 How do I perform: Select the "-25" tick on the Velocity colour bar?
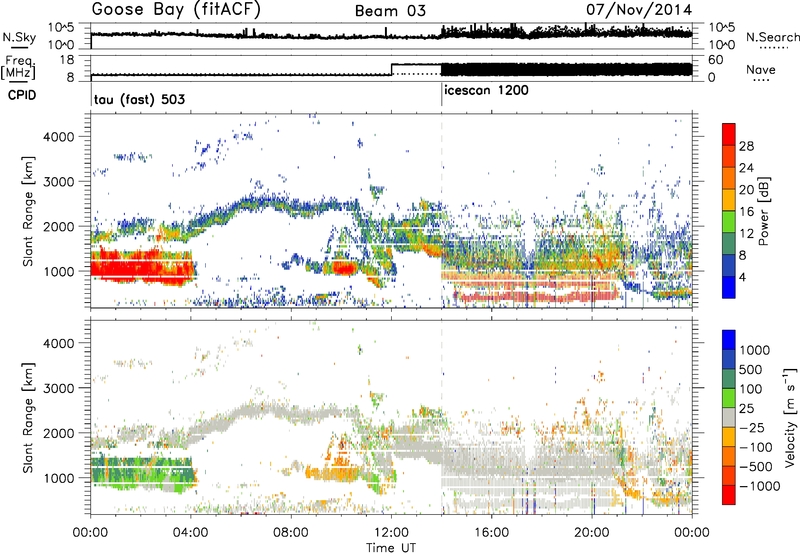[x=752, y=428]
